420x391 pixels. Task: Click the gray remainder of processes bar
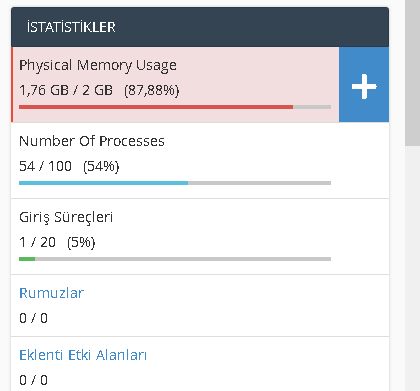pos(259,183)
